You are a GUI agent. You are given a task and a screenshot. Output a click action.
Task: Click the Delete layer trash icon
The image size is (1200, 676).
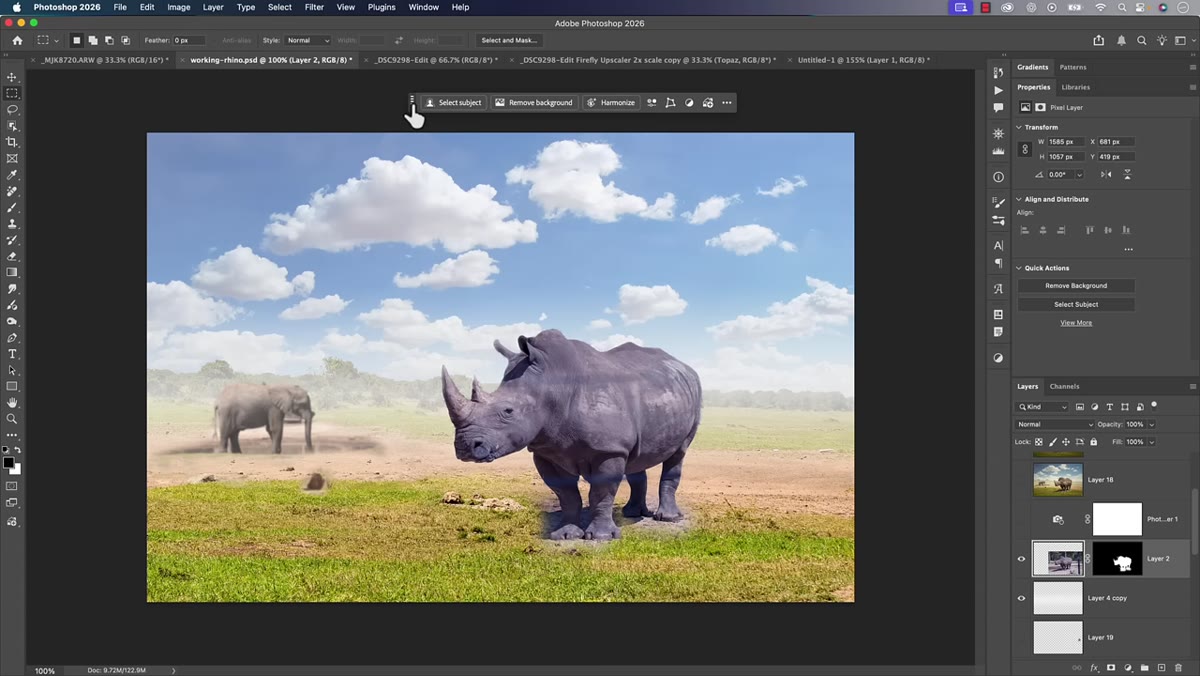click(x=1178, y=667)
